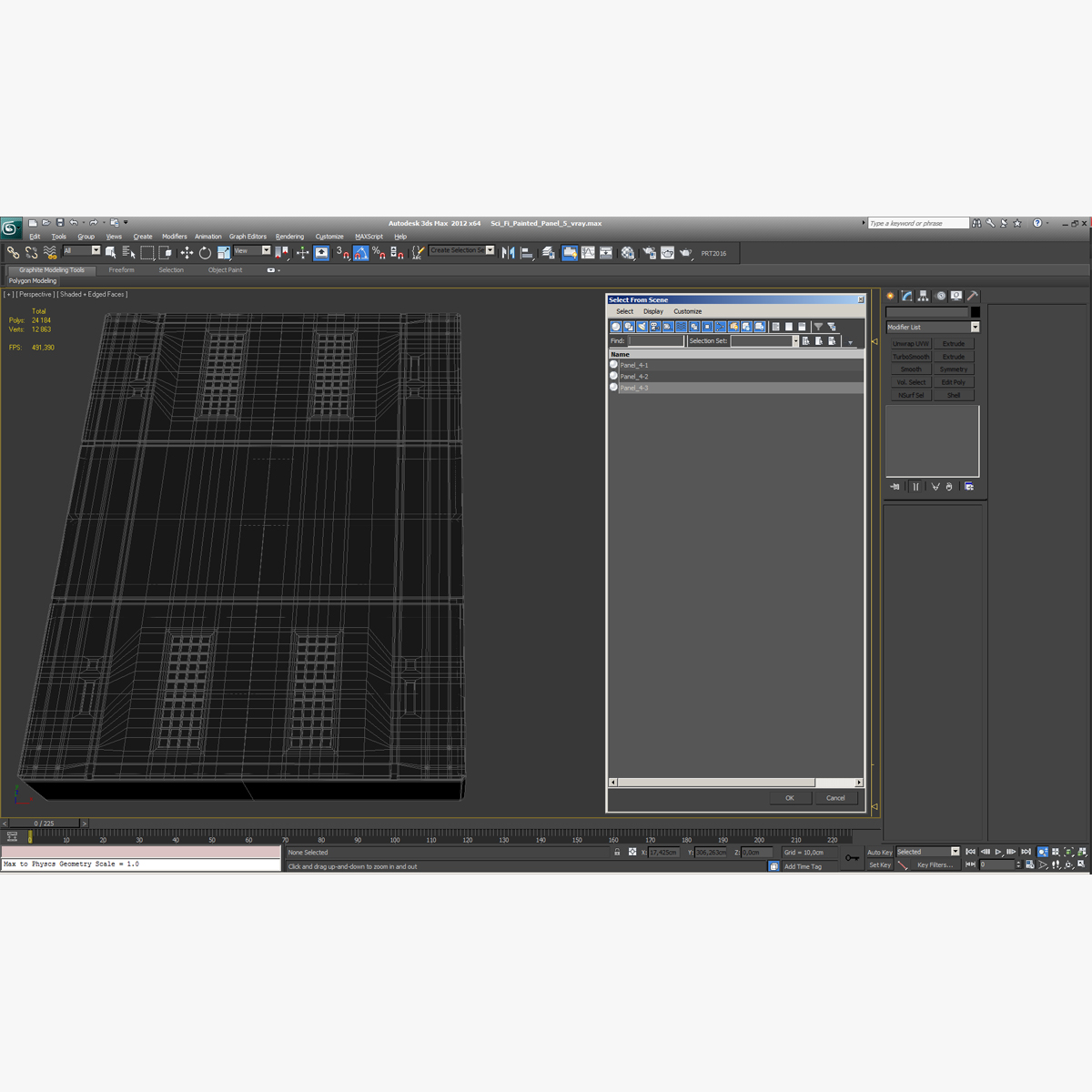Image resolution: width=1092 pixels, height=1092 pixels.
Task: Click the Find input field
Action: (655, 341)
